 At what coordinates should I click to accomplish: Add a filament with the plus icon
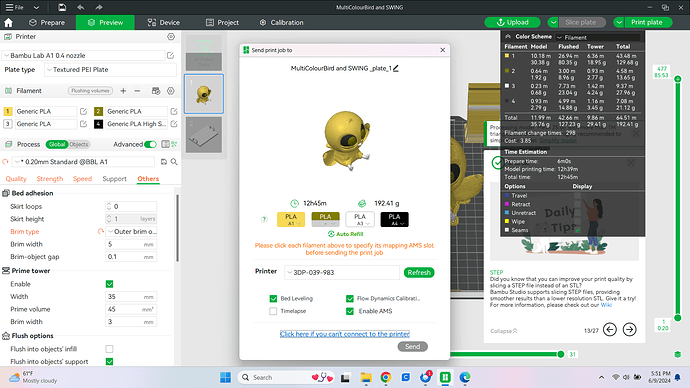pos(123,91)
